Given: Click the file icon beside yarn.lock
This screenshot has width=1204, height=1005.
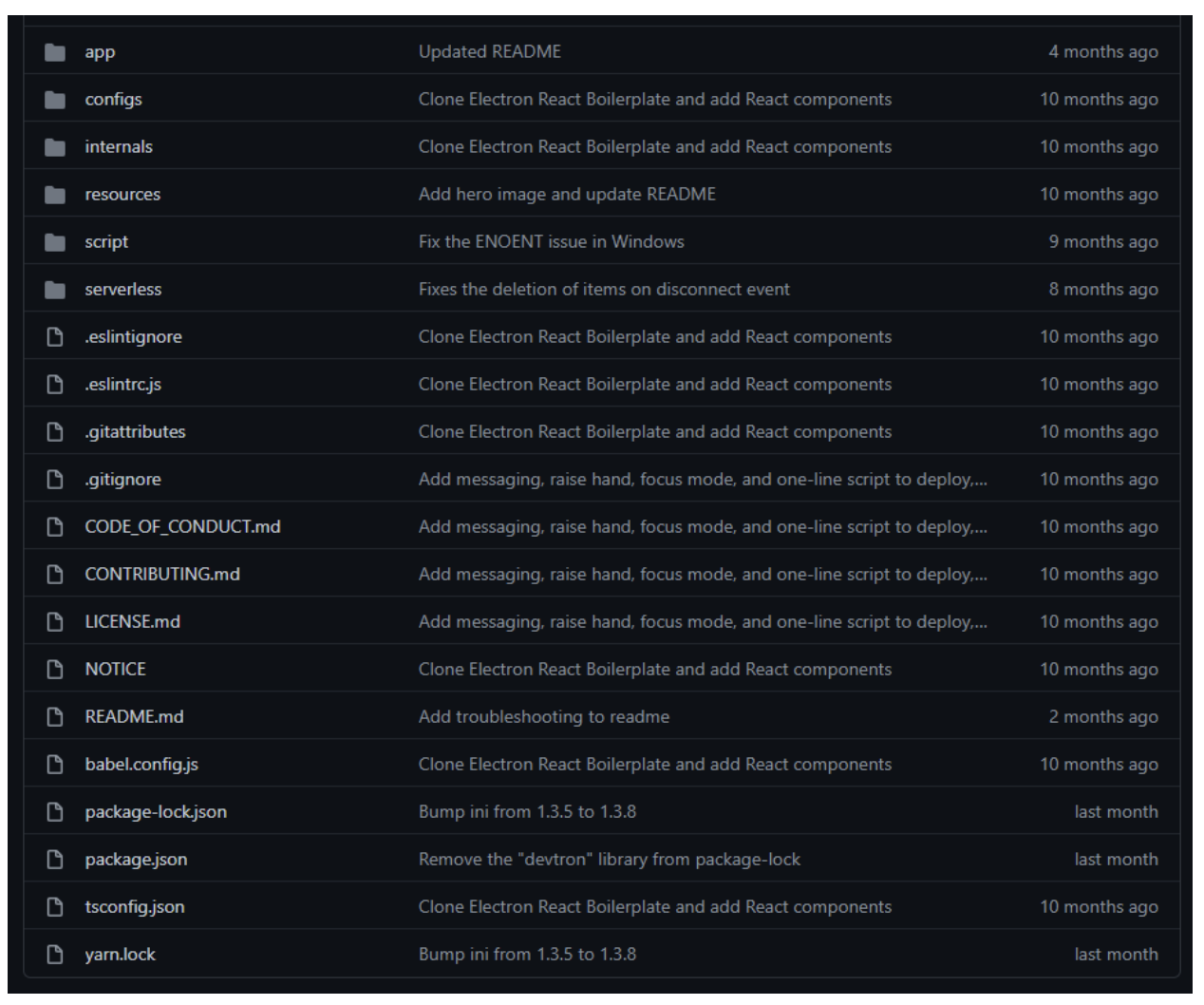Looking at the screenshot, I should [x=55, y=955].
